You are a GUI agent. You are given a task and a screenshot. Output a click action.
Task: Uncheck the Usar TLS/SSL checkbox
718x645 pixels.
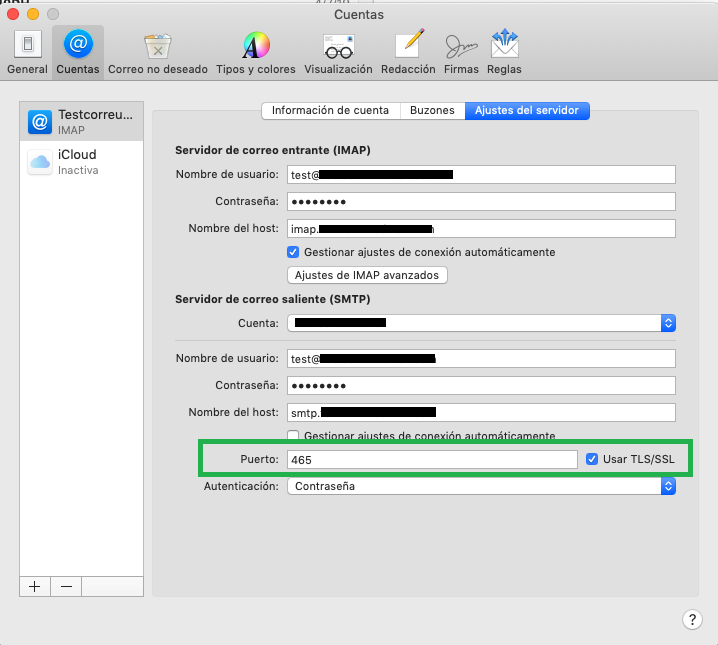click(x=594, y=459)
